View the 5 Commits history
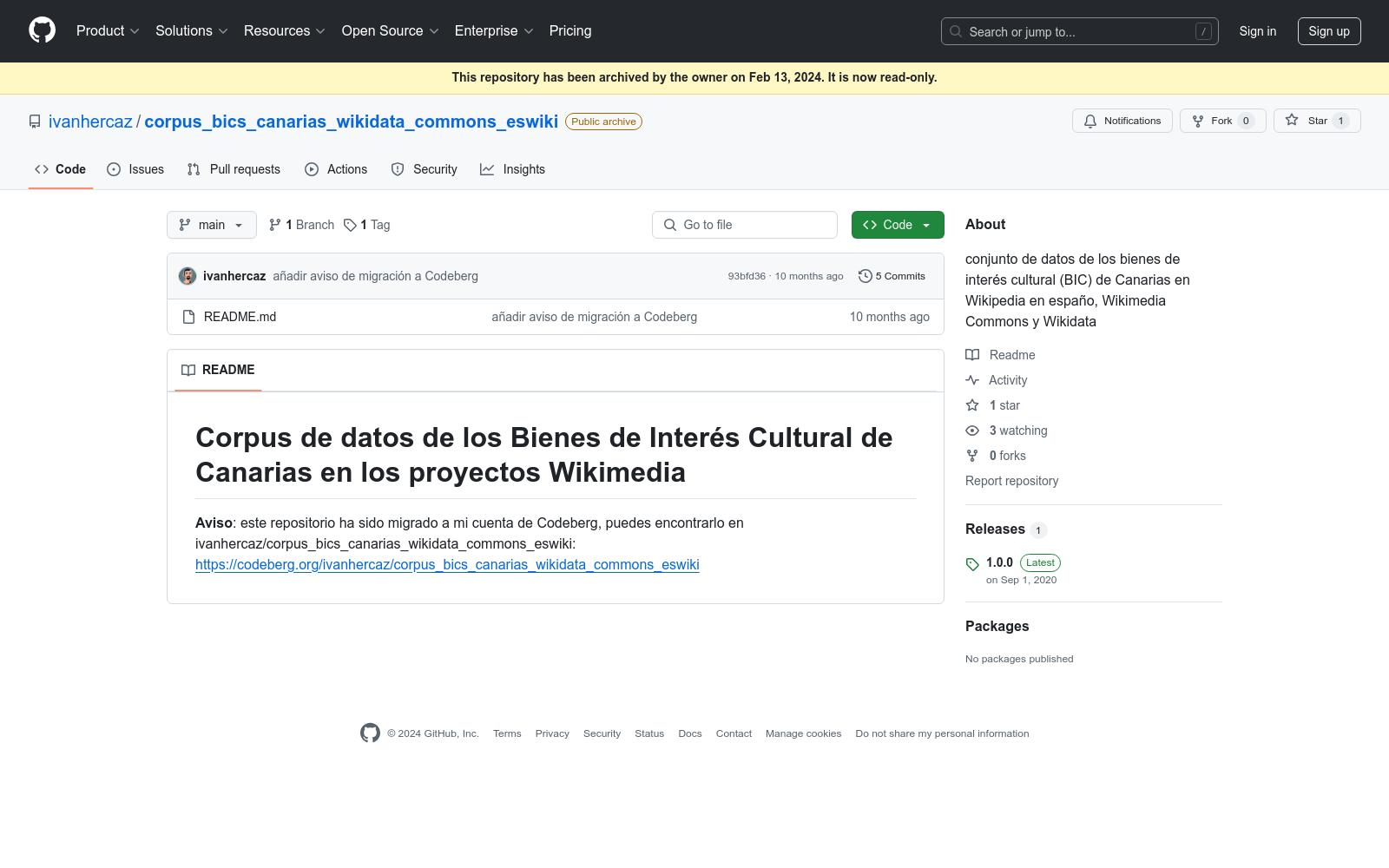 (x=892, y=276)
